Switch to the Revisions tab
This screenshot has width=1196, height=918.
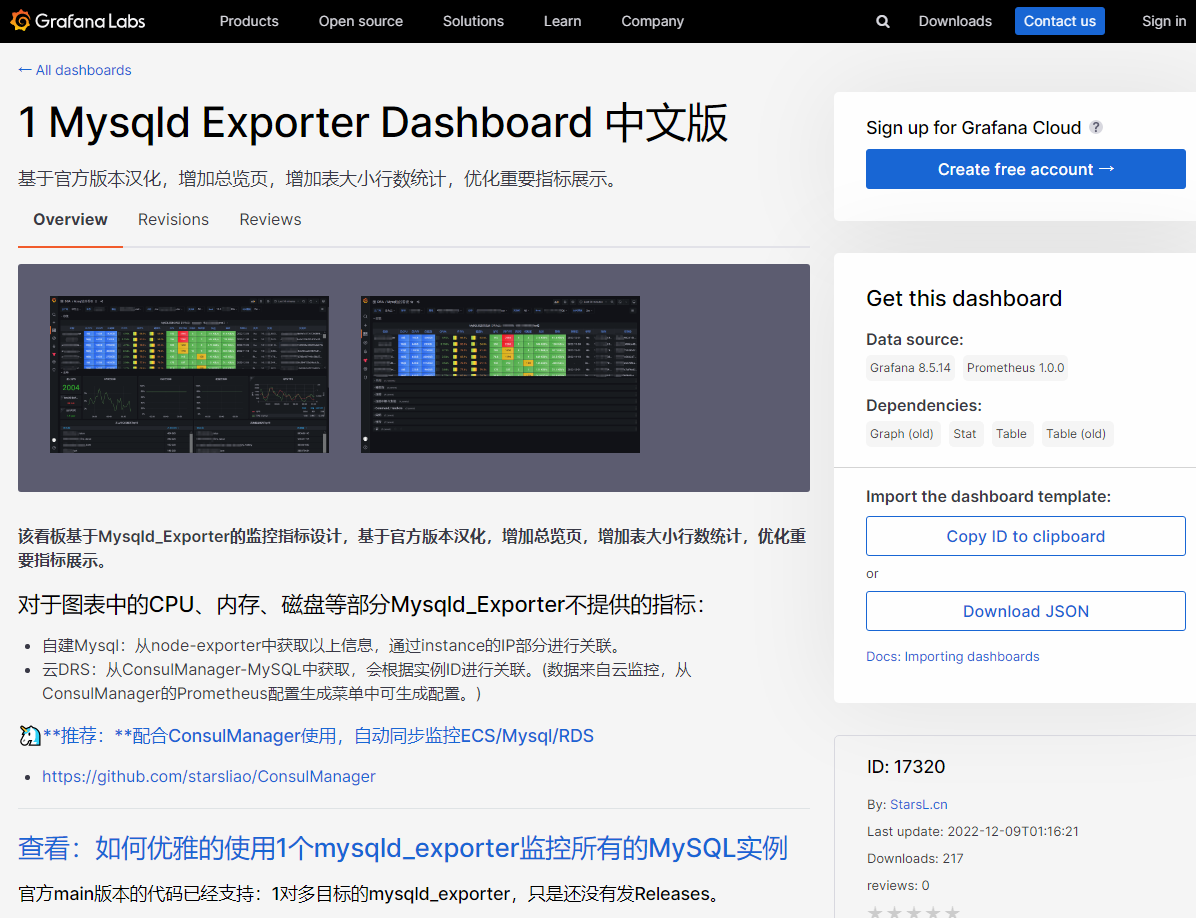[x=173, y=220]
